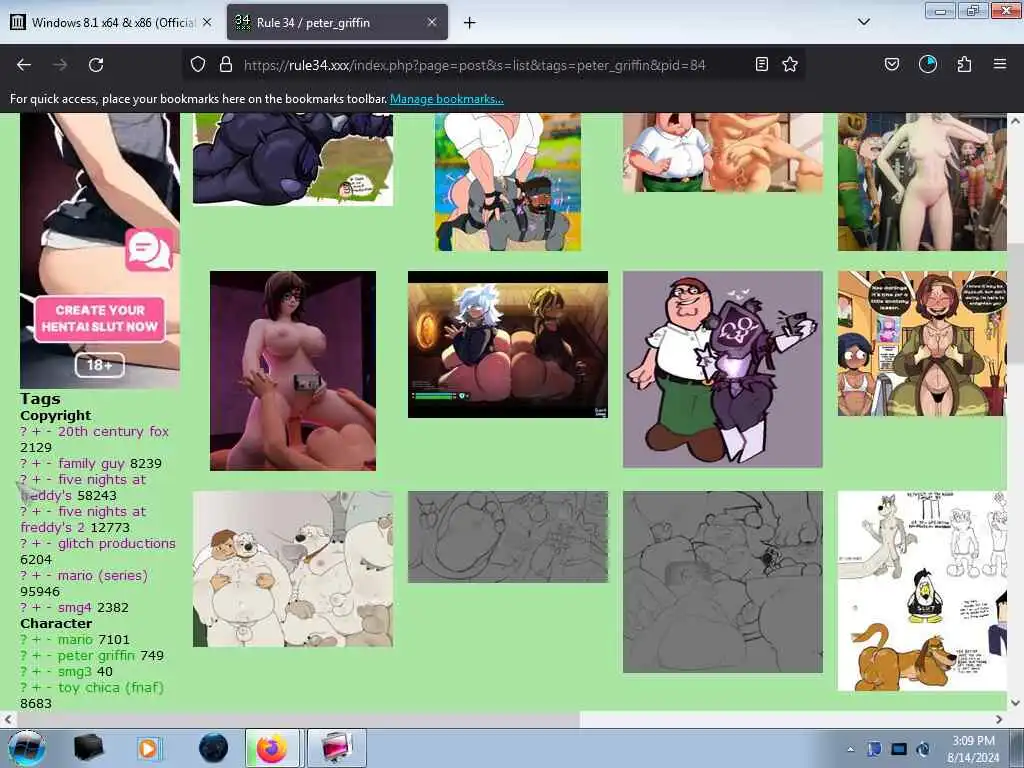Click the '+' beside the smg3 tag
The width and height of the screenshot is (1024, 768).
pos(37,671)
